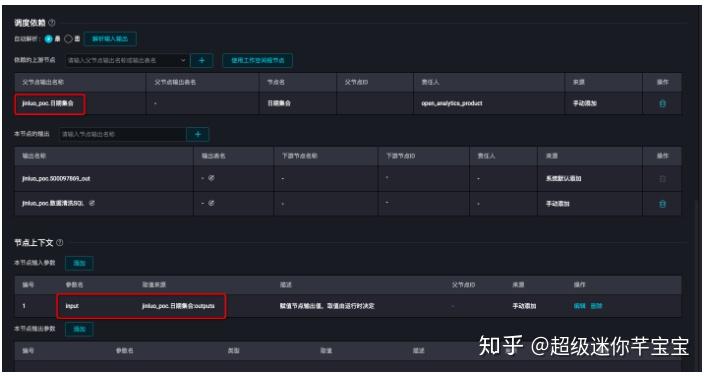Image resolution: width=709 pixels, height=376 pixels.
Task: Click the jinluo_poc.日期集合 parent output name
Action: (x=47, y=103)
